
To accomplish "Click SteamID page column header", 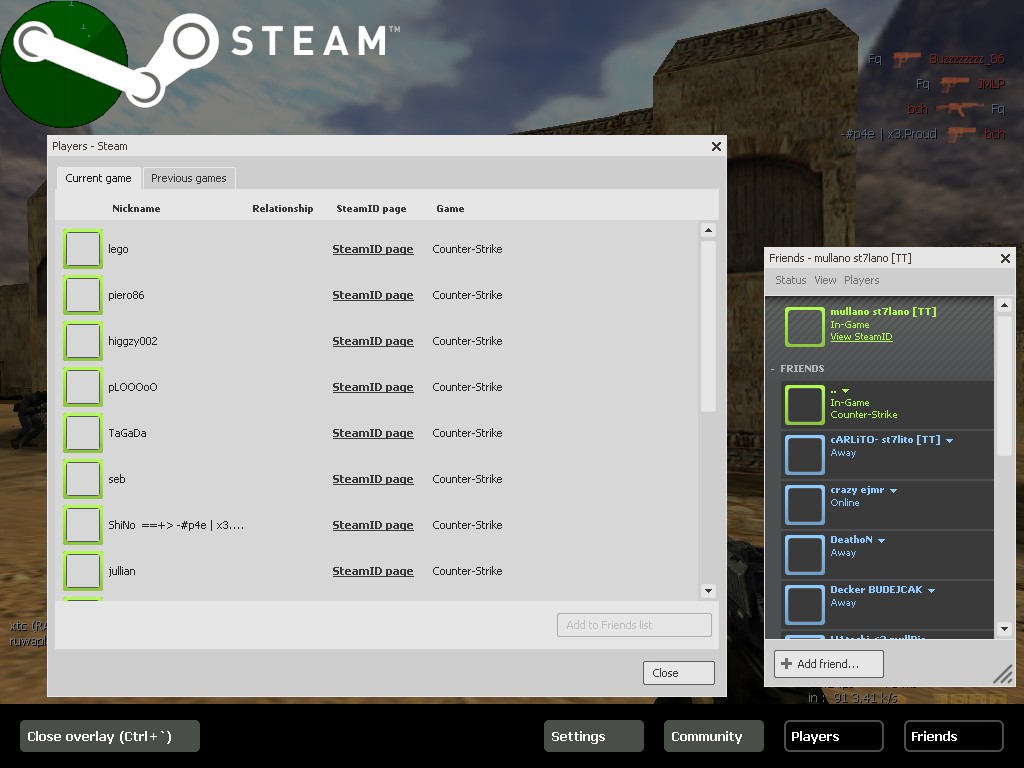I will 371,208.
